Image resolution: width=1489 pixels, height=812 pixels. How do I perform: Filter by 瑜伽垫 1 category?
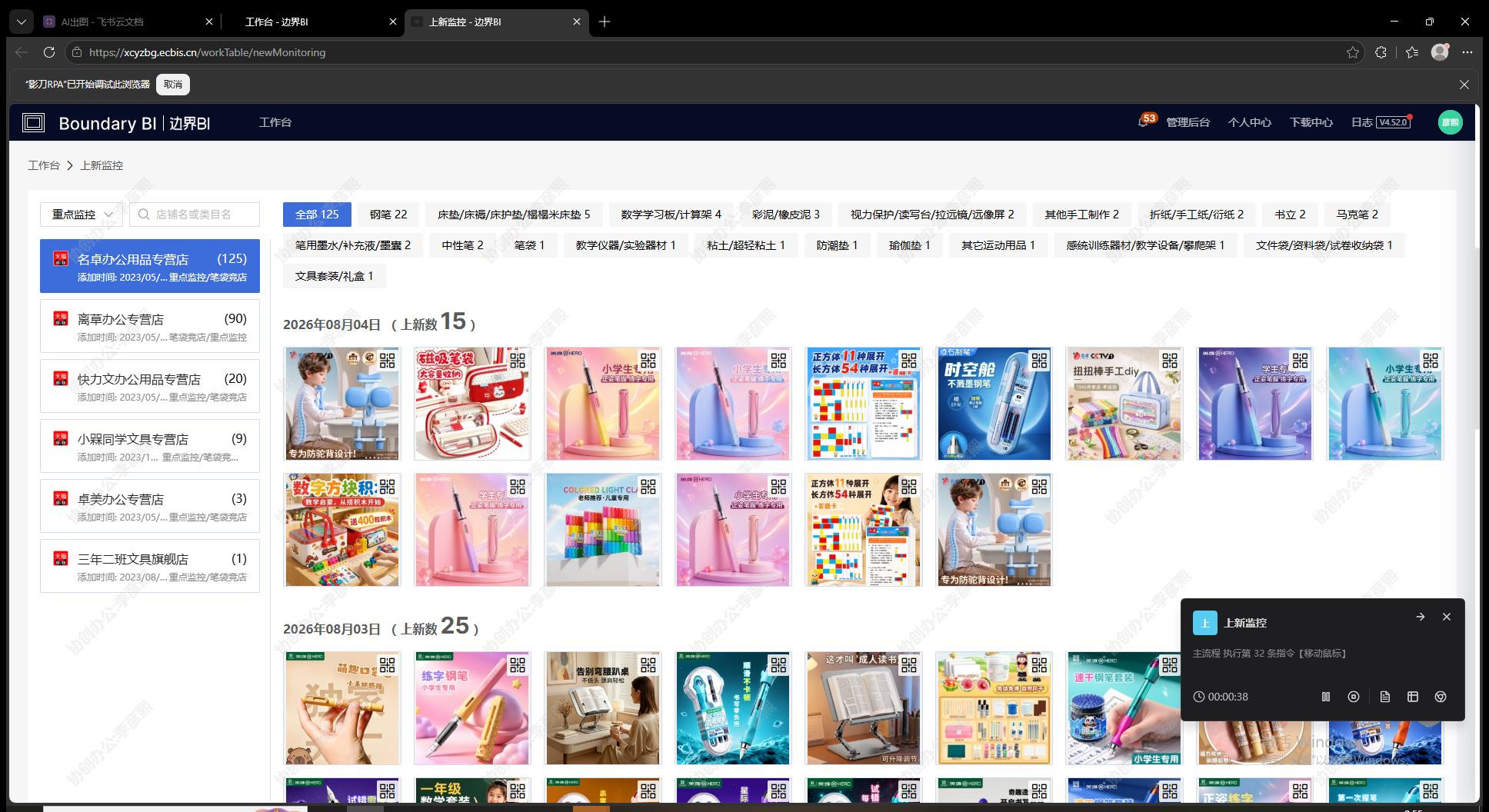[910, 245]
